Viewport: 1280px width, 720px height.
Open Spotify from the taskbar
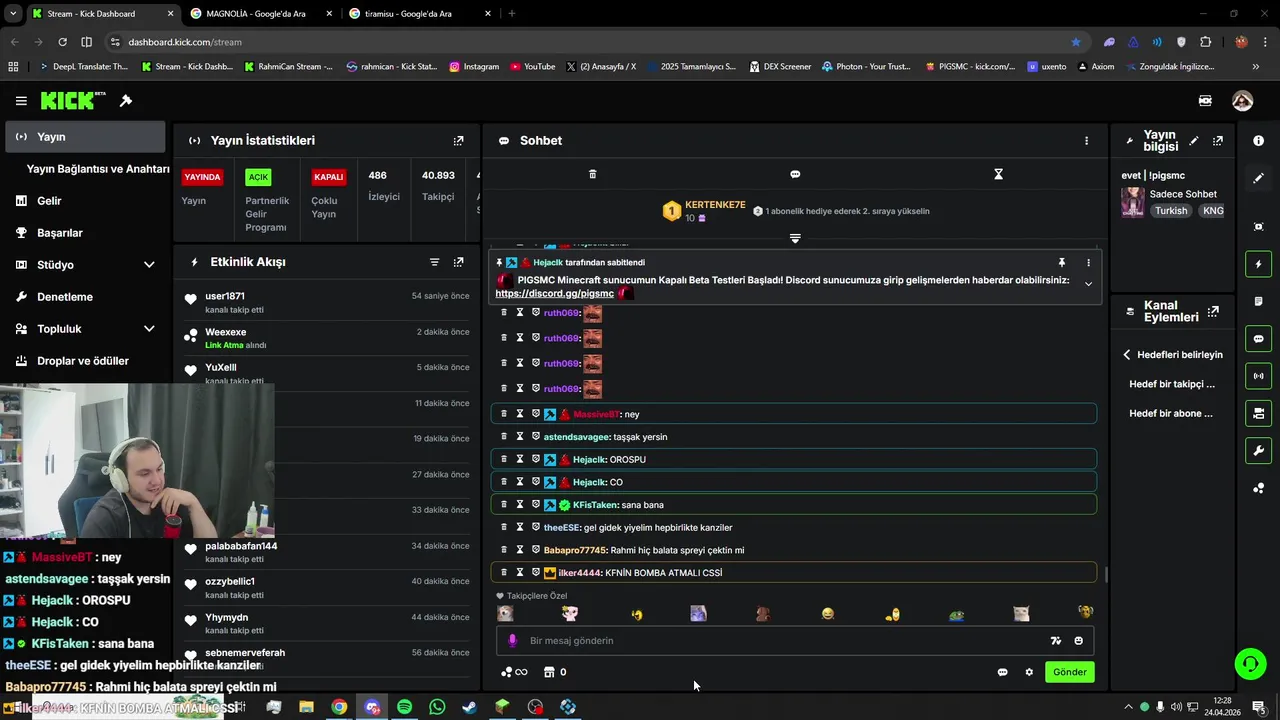click(x=404, y=707)
